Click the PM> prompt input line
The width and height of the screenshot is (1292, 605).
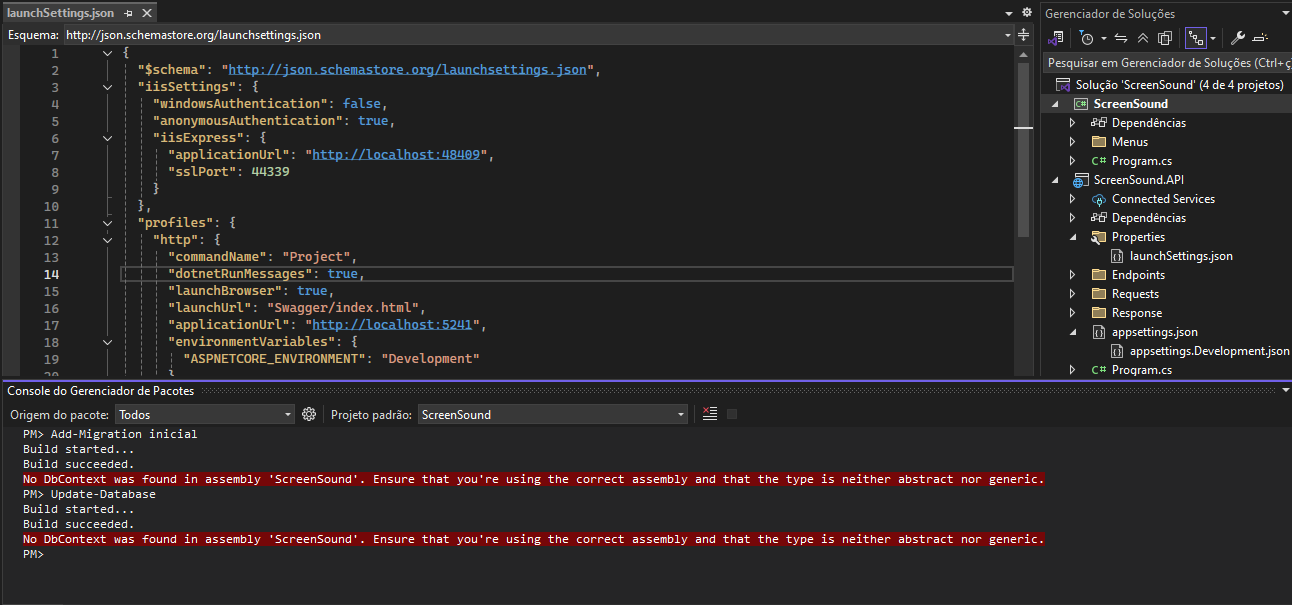point(34,554)
